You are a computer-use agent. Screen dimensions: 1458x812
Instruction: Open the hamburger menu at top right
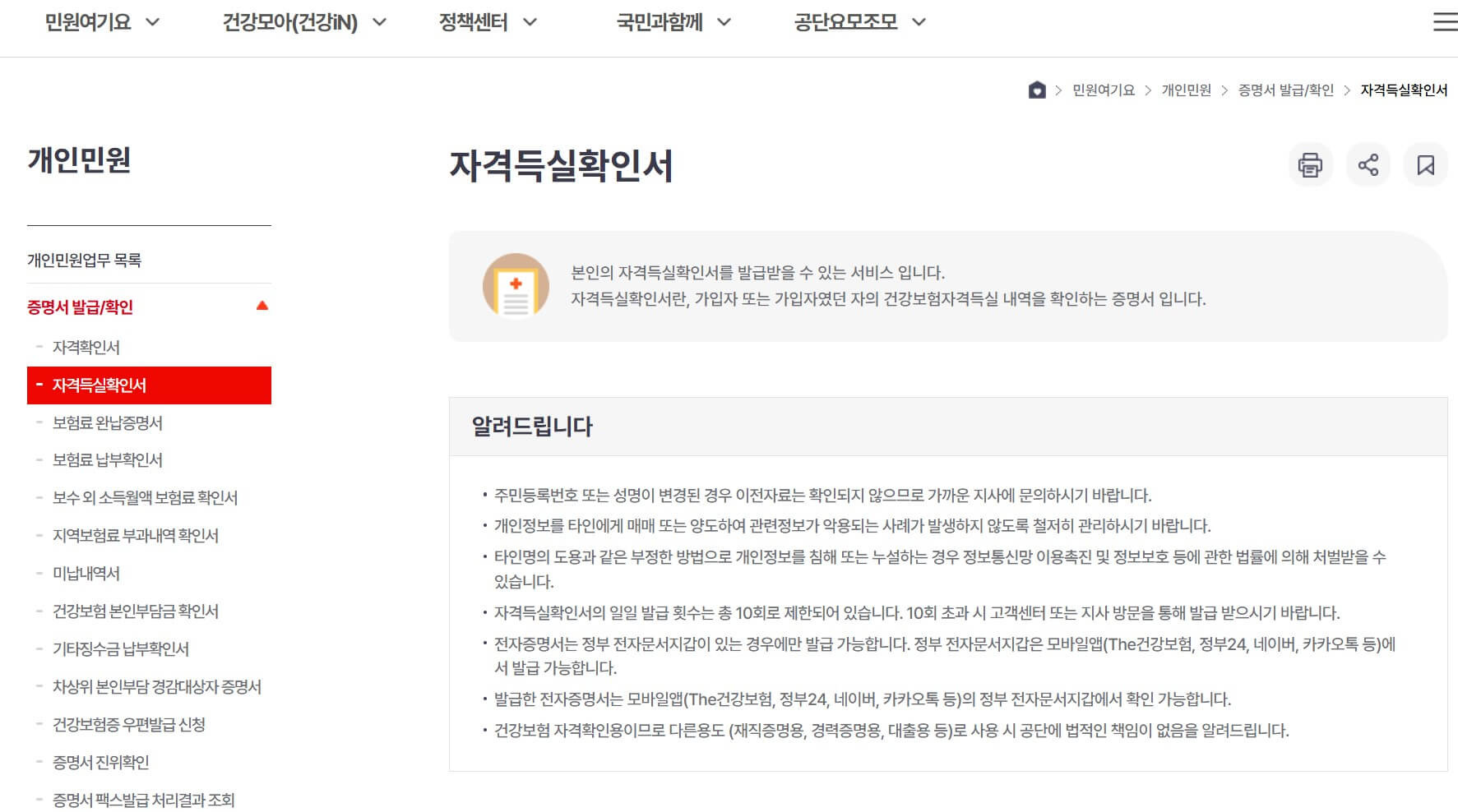pyautogui.click(x=1444, y=22)
